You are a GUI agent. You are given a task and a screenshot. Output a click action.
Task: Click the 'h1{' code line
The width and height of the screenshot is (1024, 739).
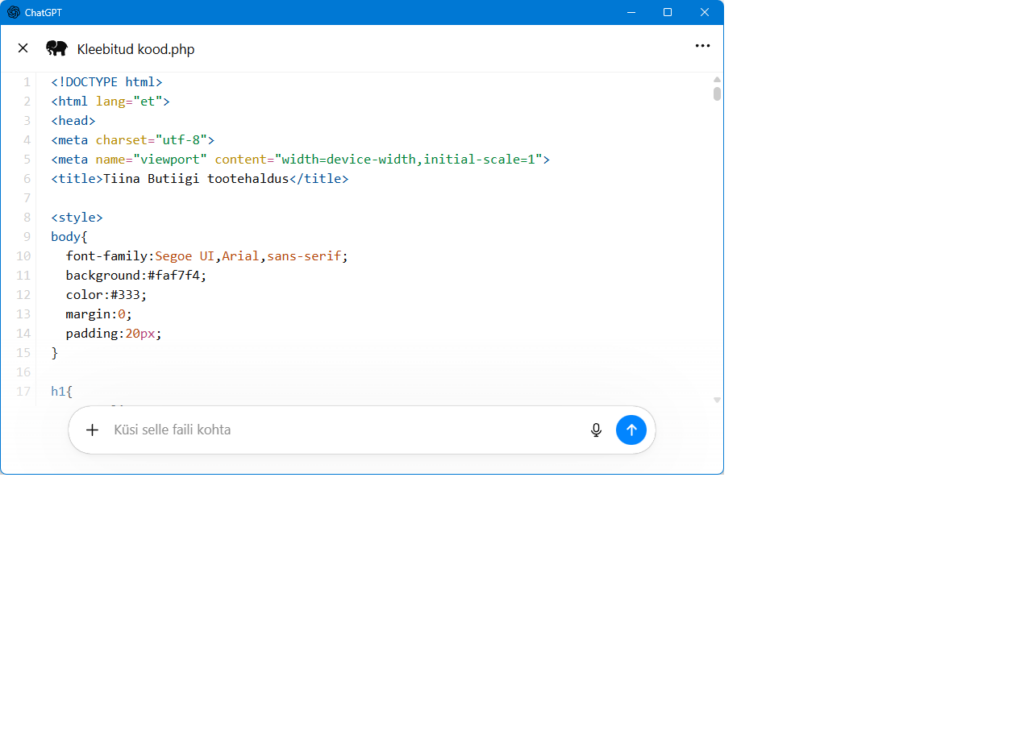click(x=62, y=392)
